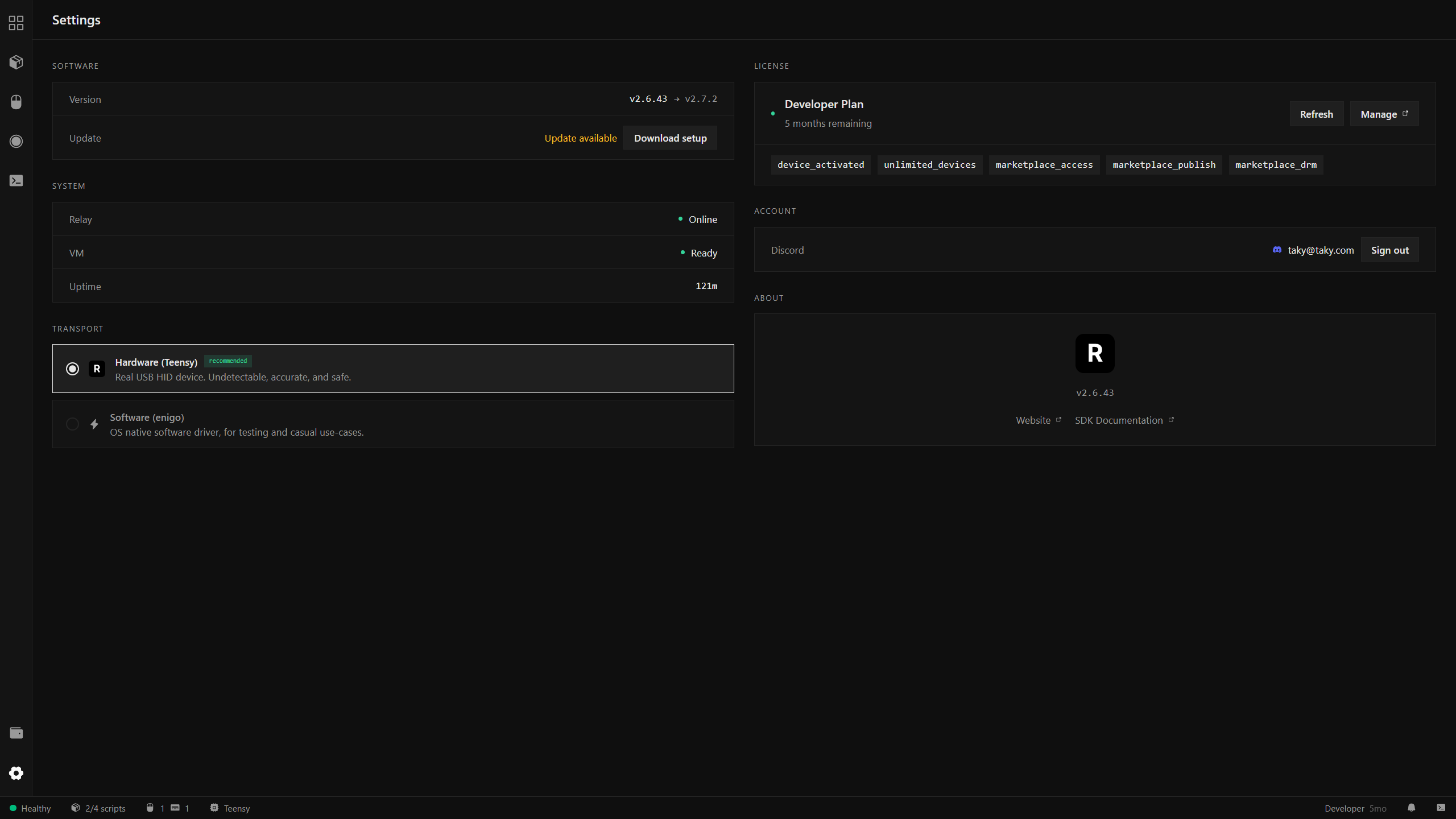Click the green Healthy status dot

[13, 808]
